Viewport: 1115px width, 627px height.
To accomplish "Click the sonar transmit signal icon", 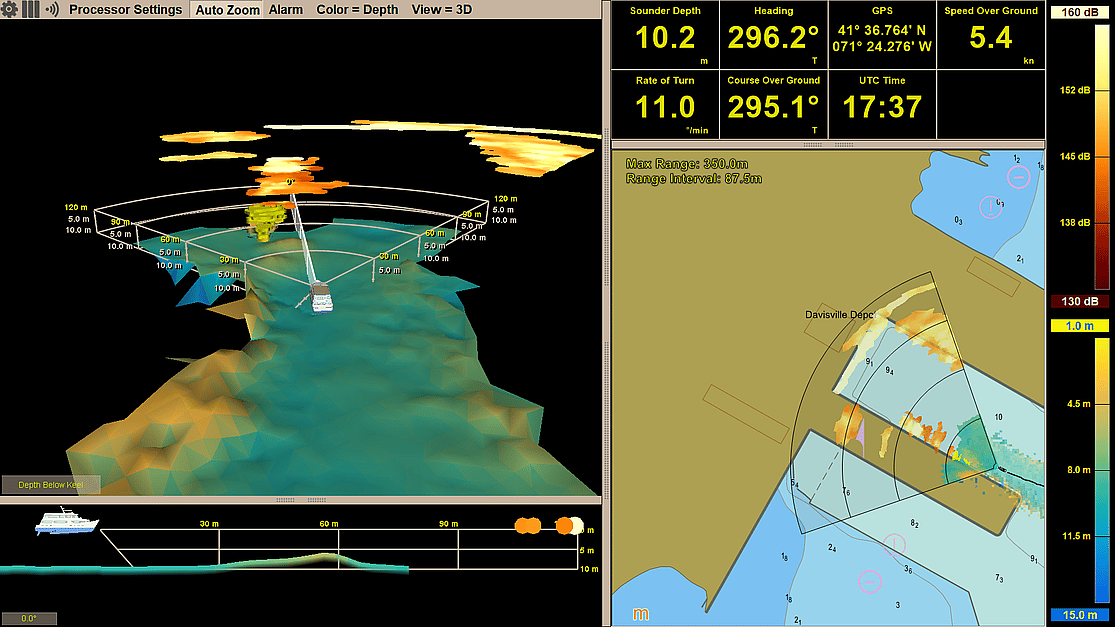I will pyautogui.click(x=51, y=10).
